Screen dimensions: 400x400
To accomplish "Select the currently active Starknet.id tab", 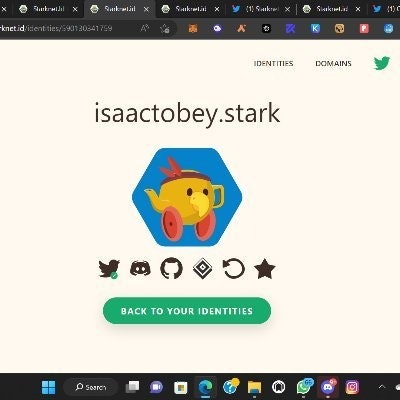I will pyautogui.click(x=119, y=9).
